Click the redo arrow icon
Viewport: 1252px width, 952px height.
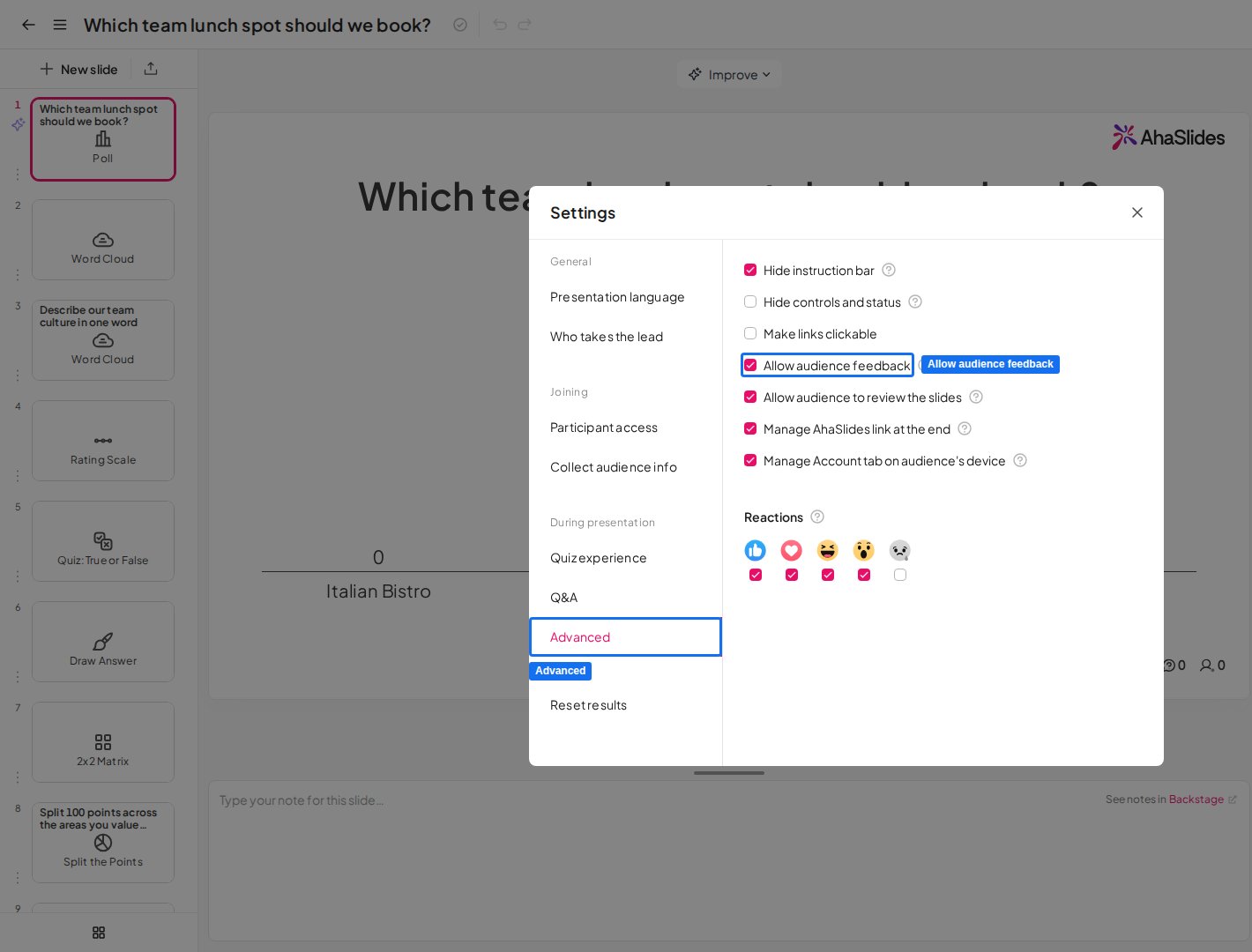tap(525, 25)
